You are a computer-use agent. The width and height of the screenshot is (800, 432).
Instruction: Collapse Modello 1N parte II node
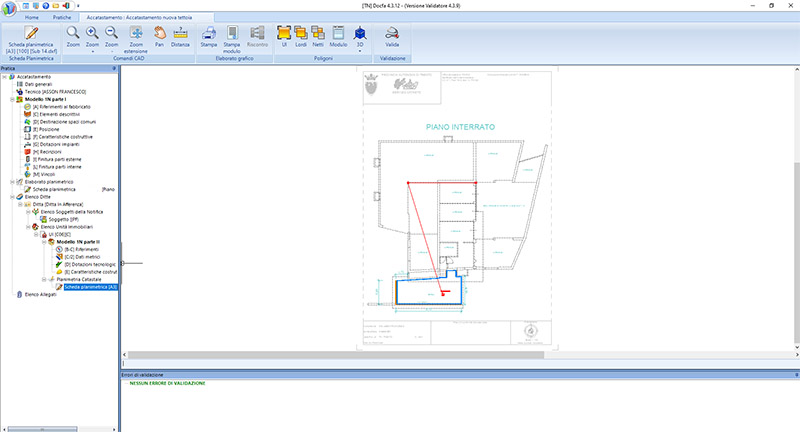(44, 242)
